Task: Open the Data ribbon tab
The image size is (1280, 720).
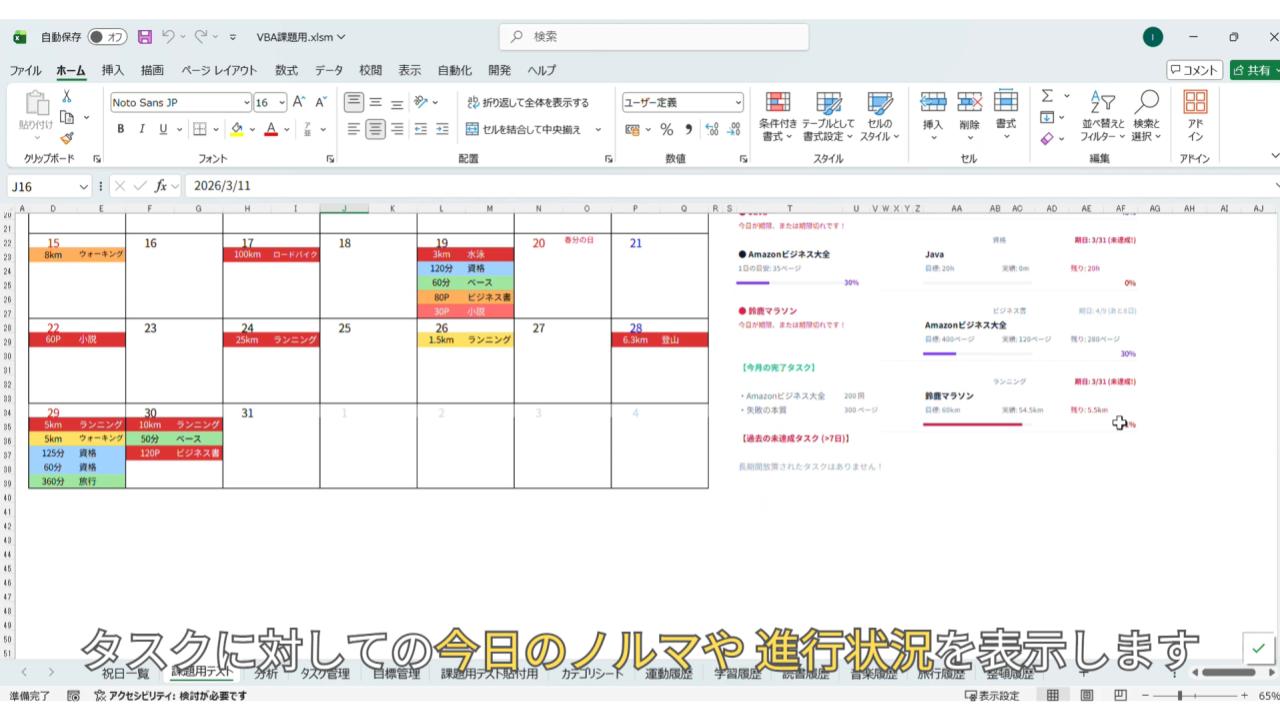Action: pyautogui.click(x=329, y=70)
